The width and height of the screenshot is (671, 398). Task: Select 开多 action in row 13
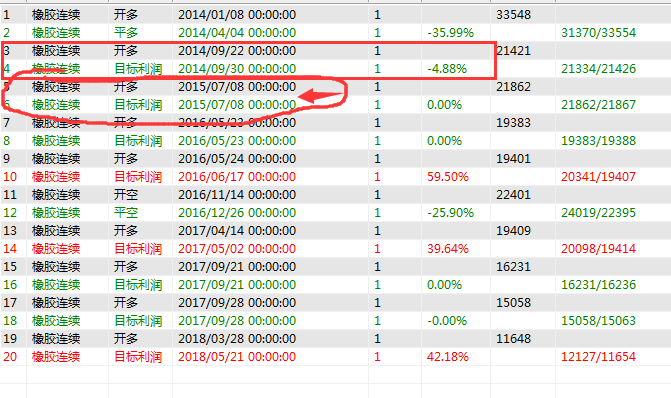pyautogui.click(x=126, y=231)
